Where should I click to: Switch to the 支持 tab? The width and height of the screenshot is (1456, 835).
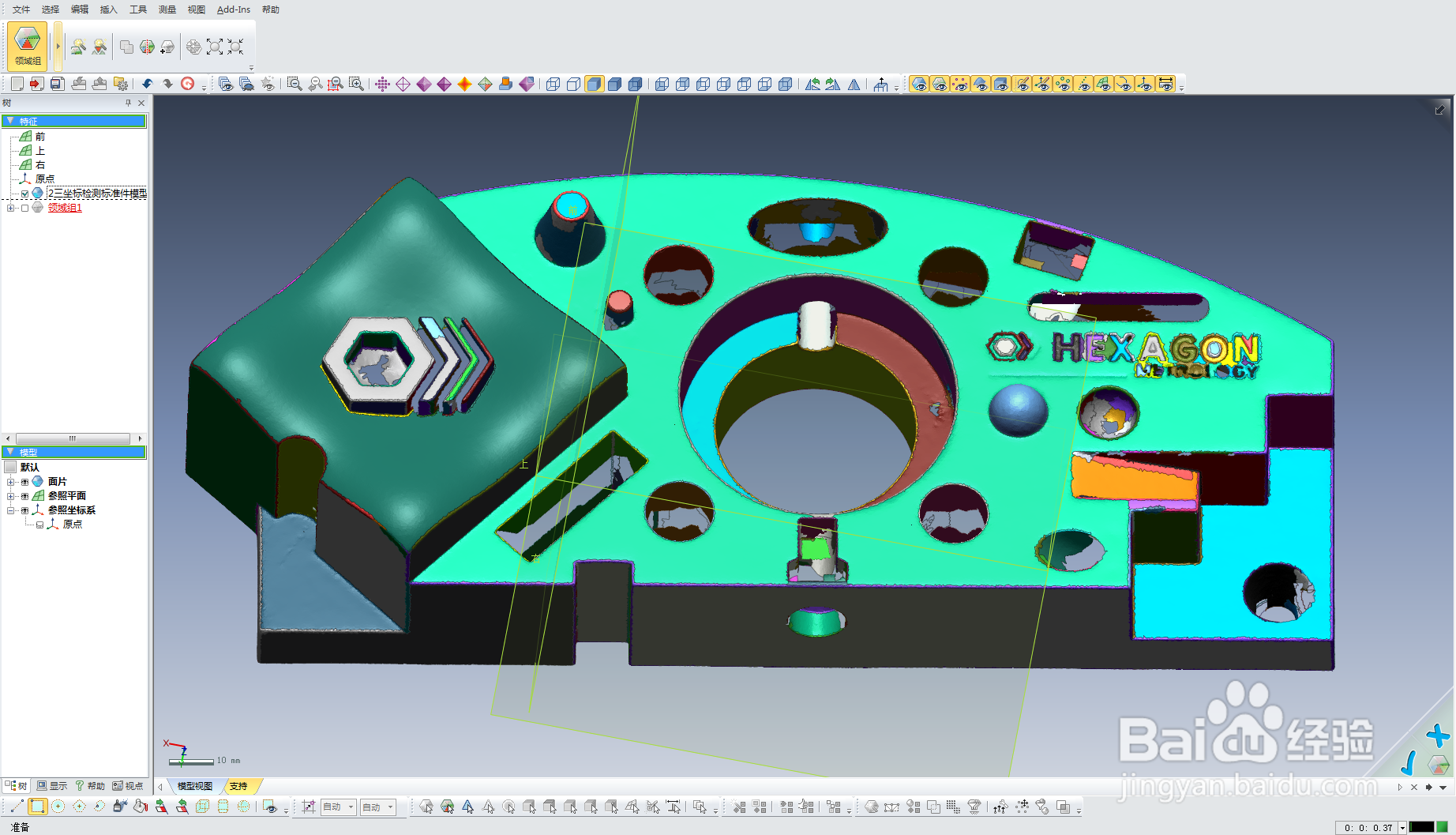pos(238,786)
